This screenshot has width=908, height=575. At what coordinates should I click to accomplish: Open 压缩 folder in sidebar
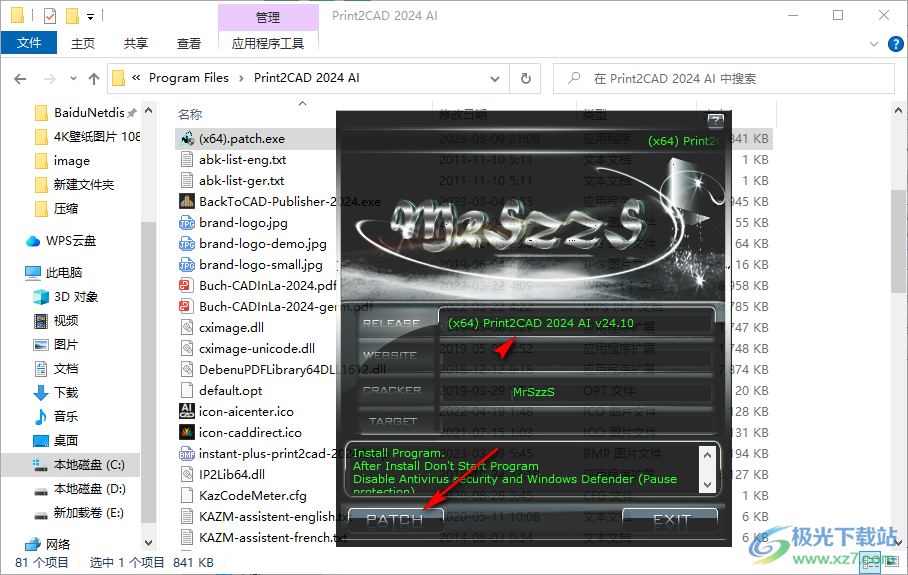tap(57, 208)
